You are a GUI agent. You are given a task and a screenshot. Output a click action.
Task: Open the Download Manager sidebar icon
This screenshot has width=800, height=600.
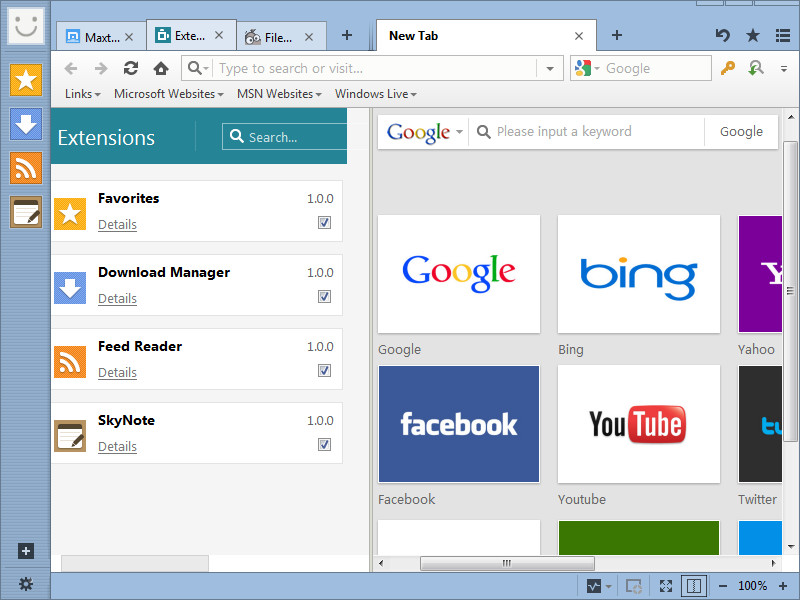[26, 124]
